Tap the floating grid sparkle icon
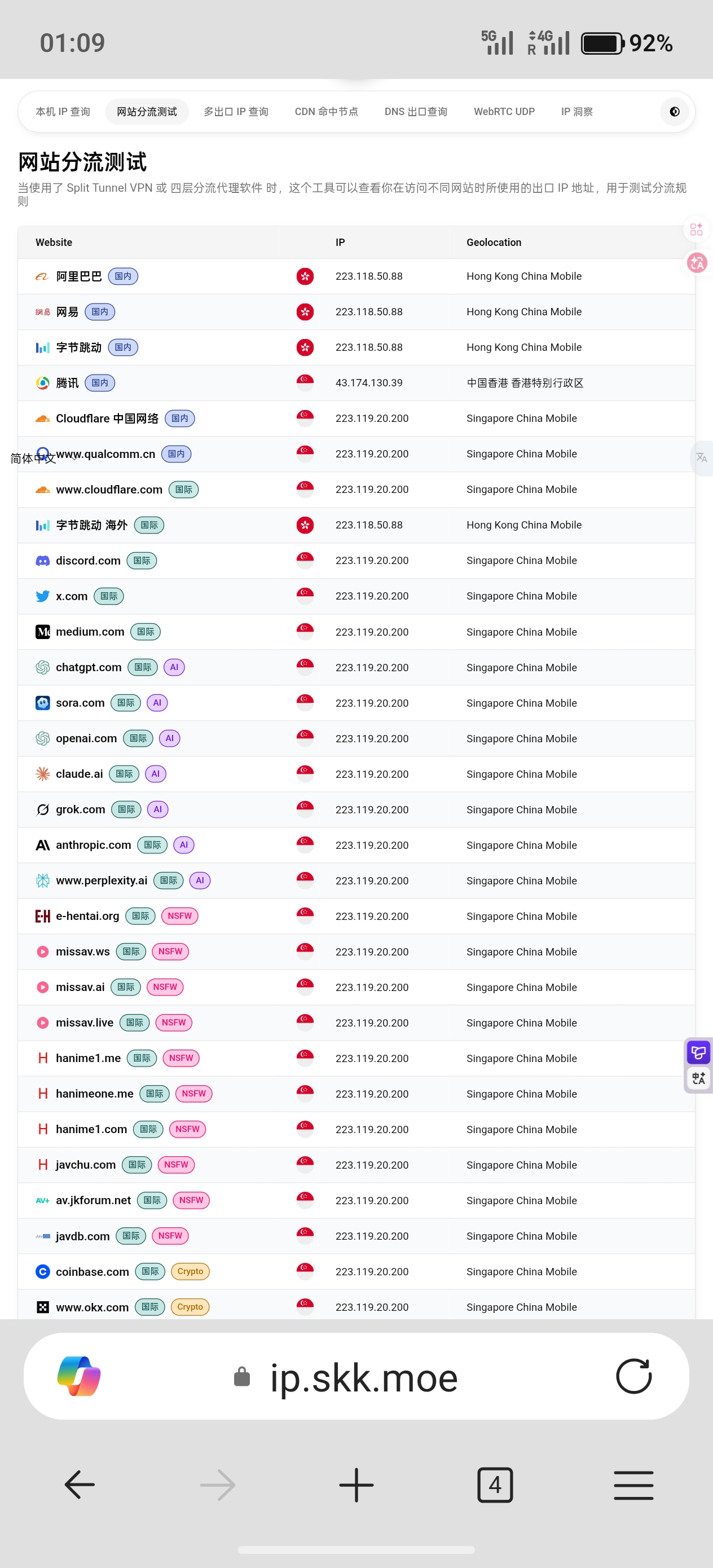Image resolution: width=713 pixels, height=1568 pixels. coord(697,229)
